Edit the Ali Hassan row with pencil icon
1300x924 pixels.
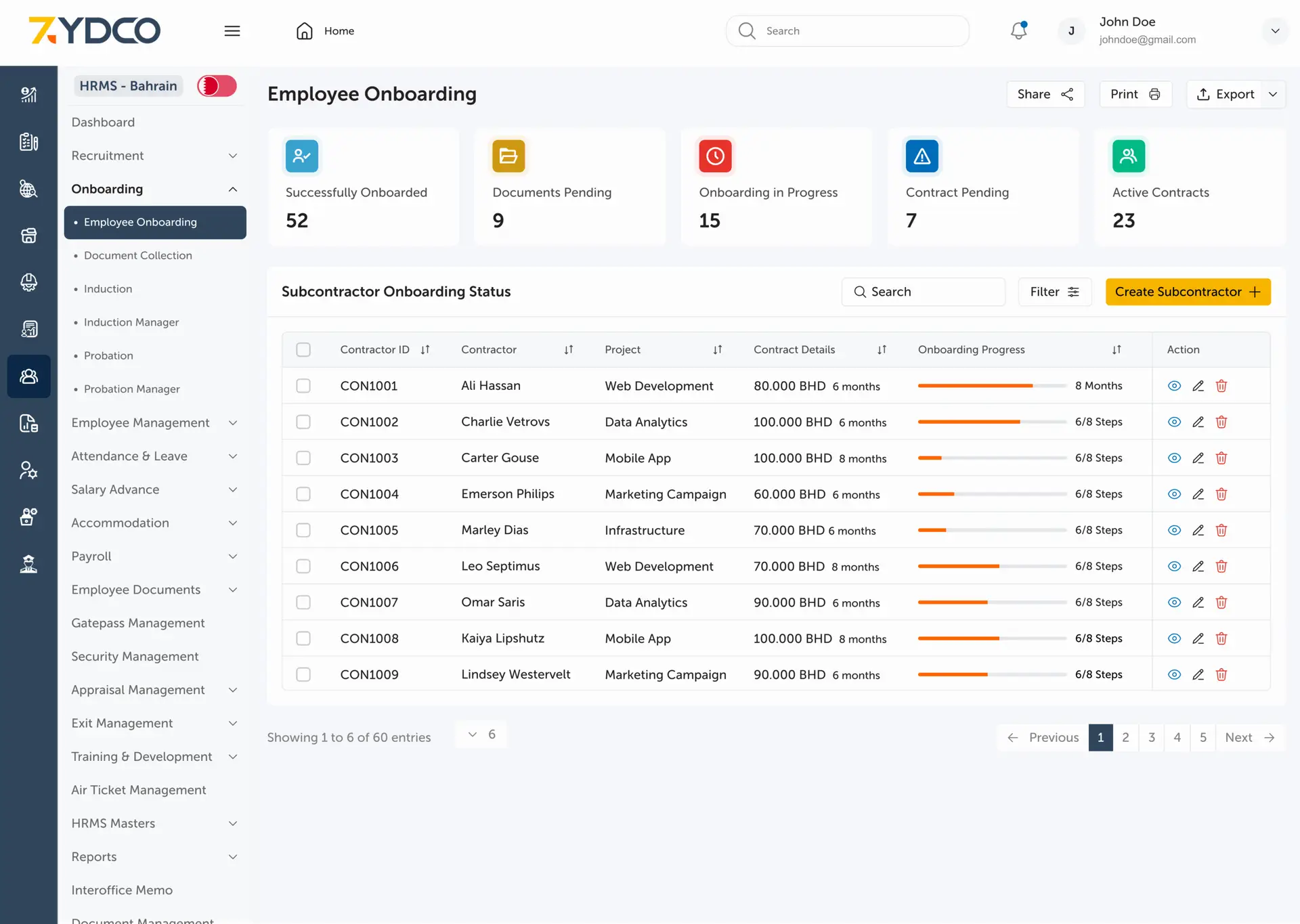point(1198,386)
